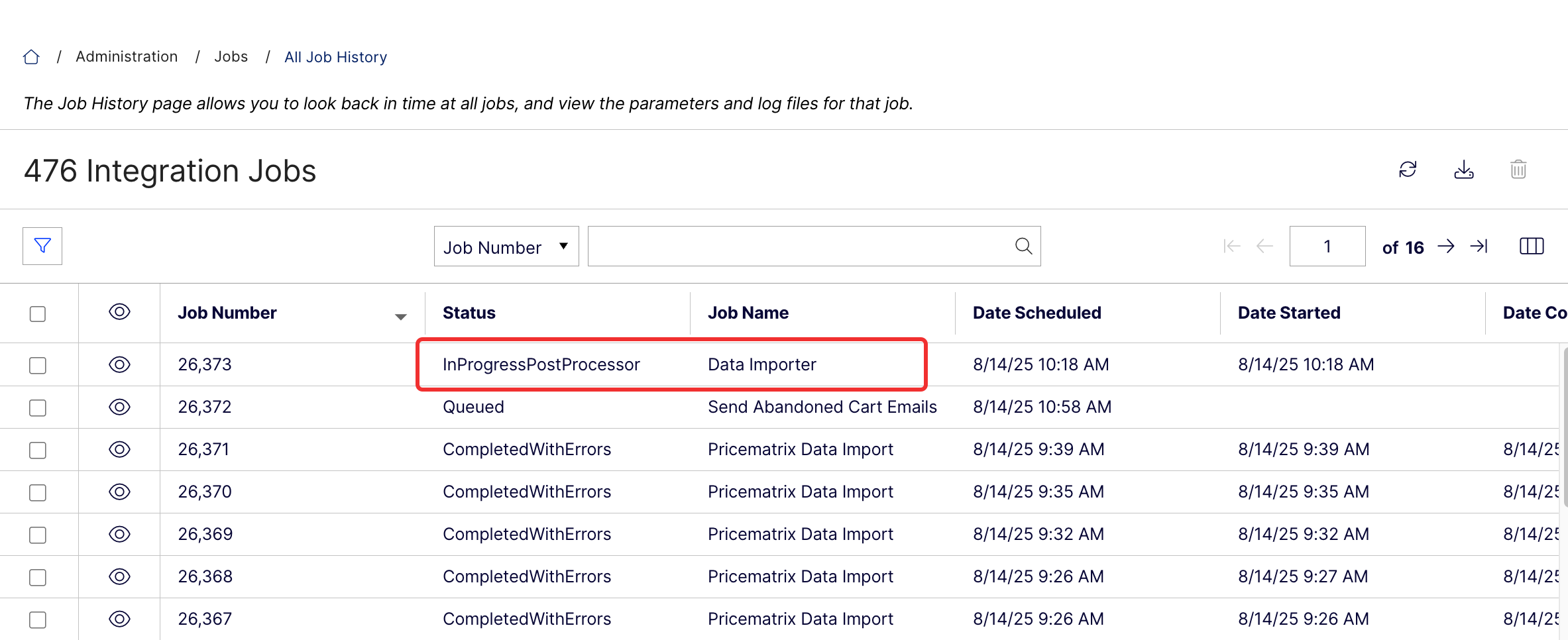Delete selected jobs with trash icon

tap(1518, 170)
